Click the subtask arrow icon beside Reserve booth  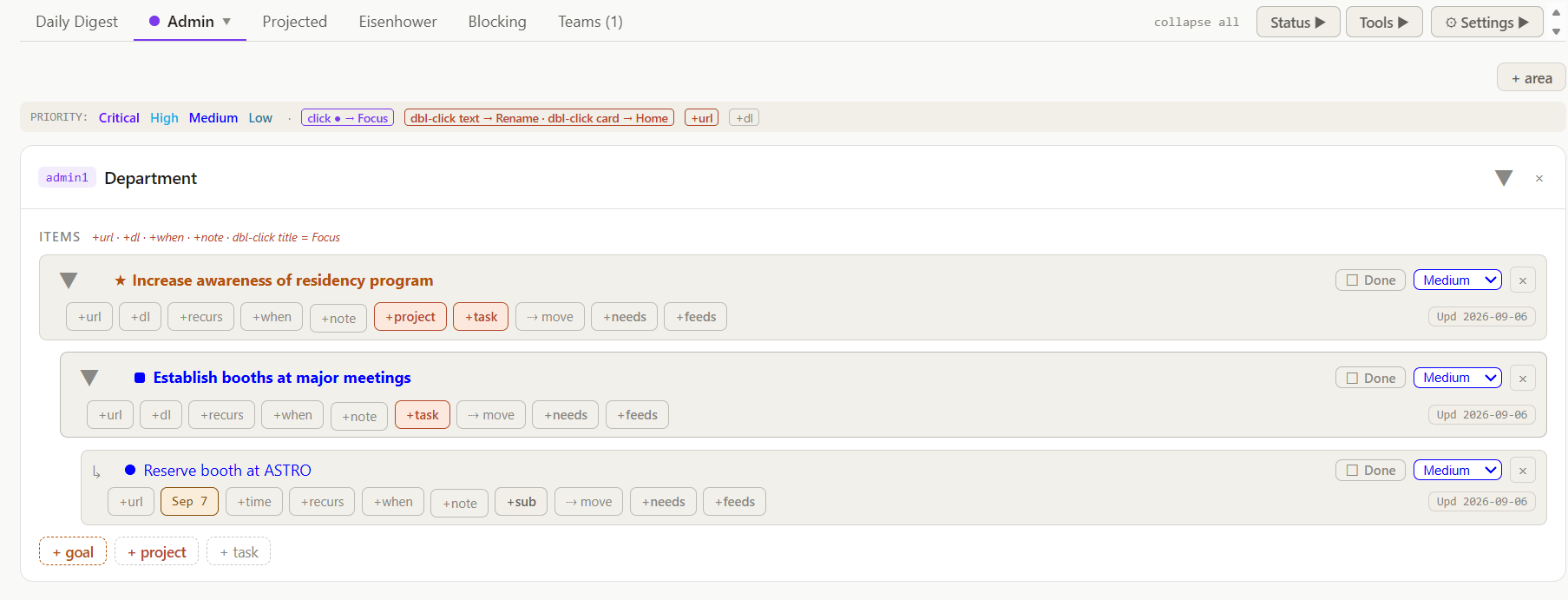(x=96, y=471)
